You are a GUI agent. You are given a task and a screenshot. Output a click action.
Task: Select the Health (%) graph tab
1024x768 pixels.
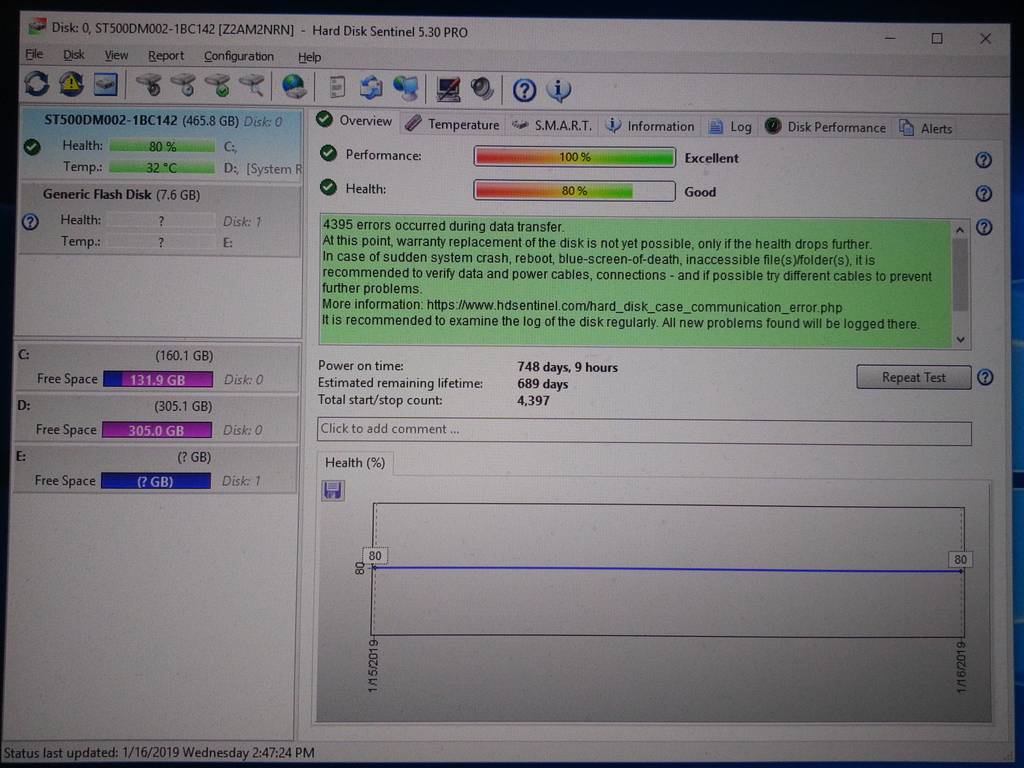355,463
